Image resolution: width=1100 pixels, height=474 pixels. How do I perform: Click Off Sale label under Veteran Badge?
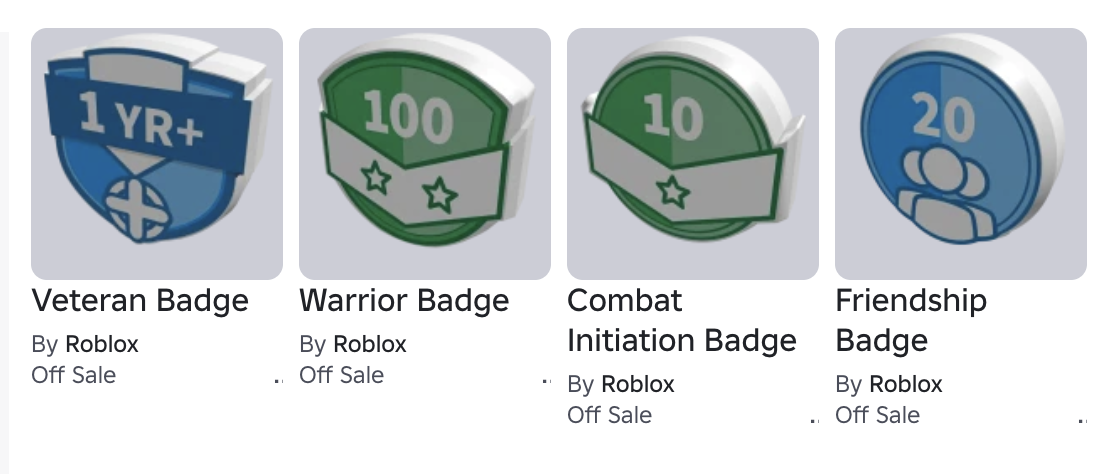tap(74, 375)
